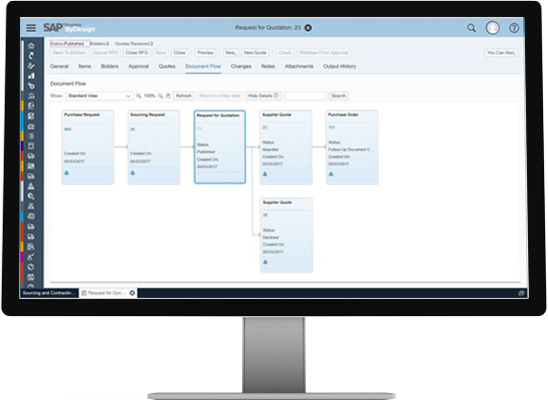This screenshot has height=400, width=548.
Task: Open the user profile avatar
Action: (492, 28)
